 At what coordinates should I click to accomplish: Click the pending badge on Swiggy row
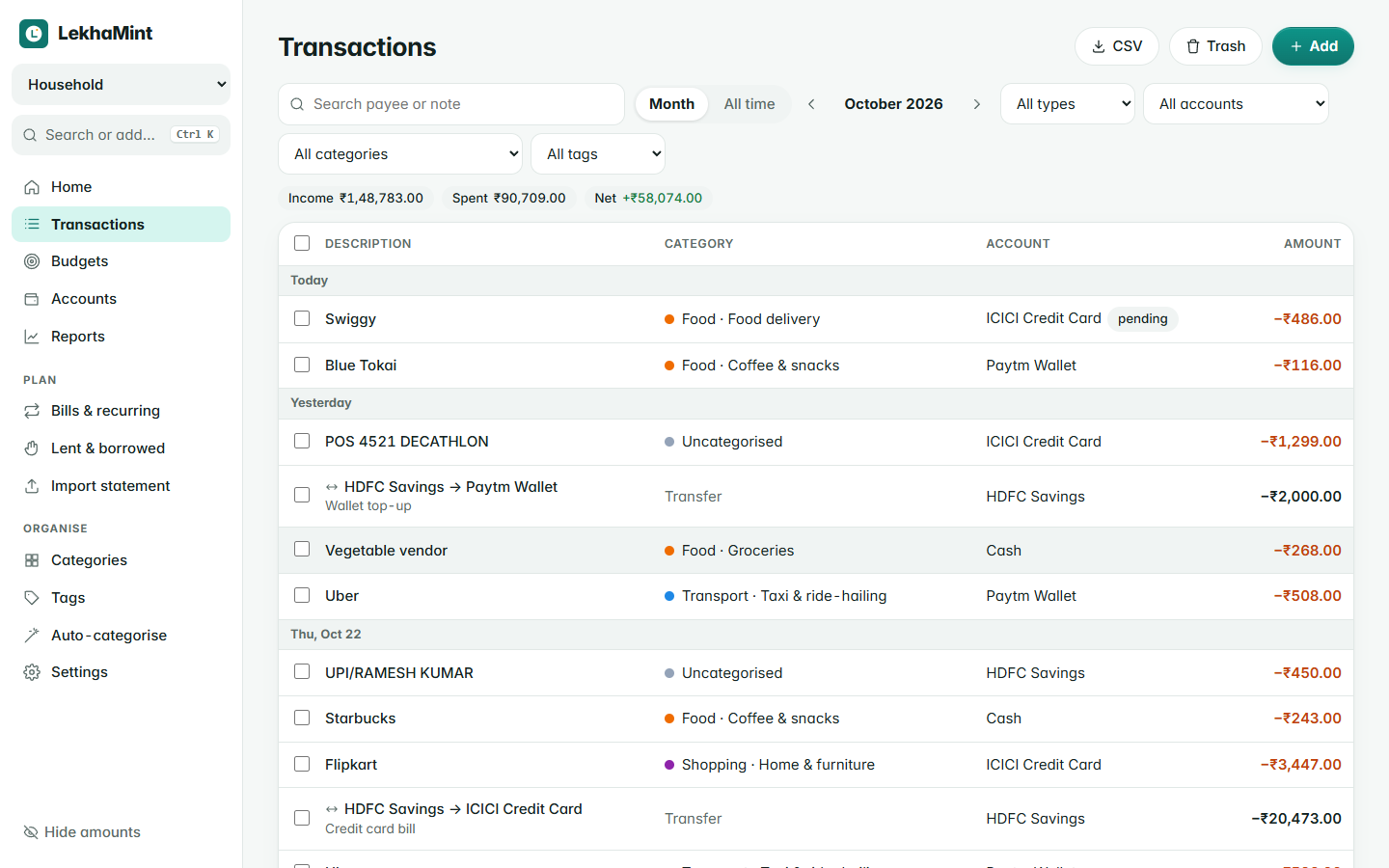coord(1143,319)
